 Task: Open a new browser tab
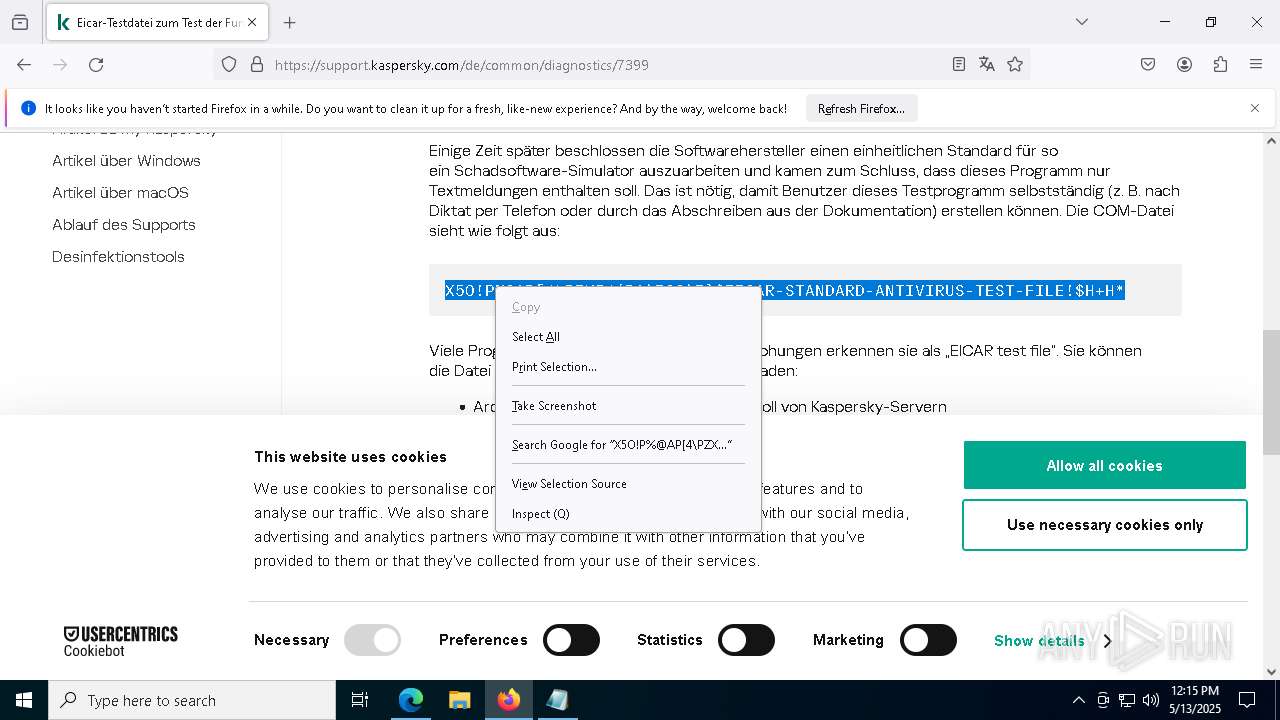(289, 22)
